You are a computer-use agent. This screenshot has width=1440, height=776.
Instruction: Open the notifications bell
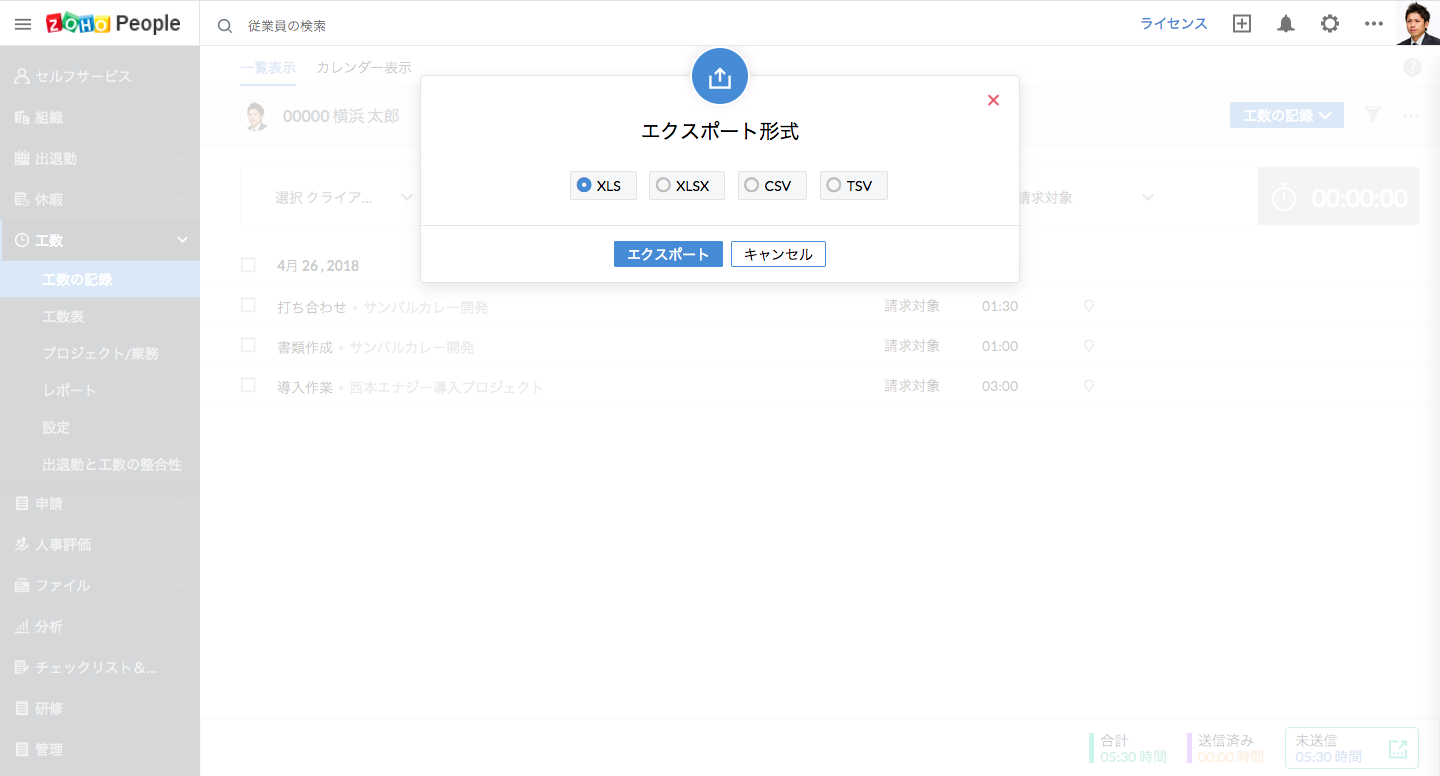tap(1286, 24)
